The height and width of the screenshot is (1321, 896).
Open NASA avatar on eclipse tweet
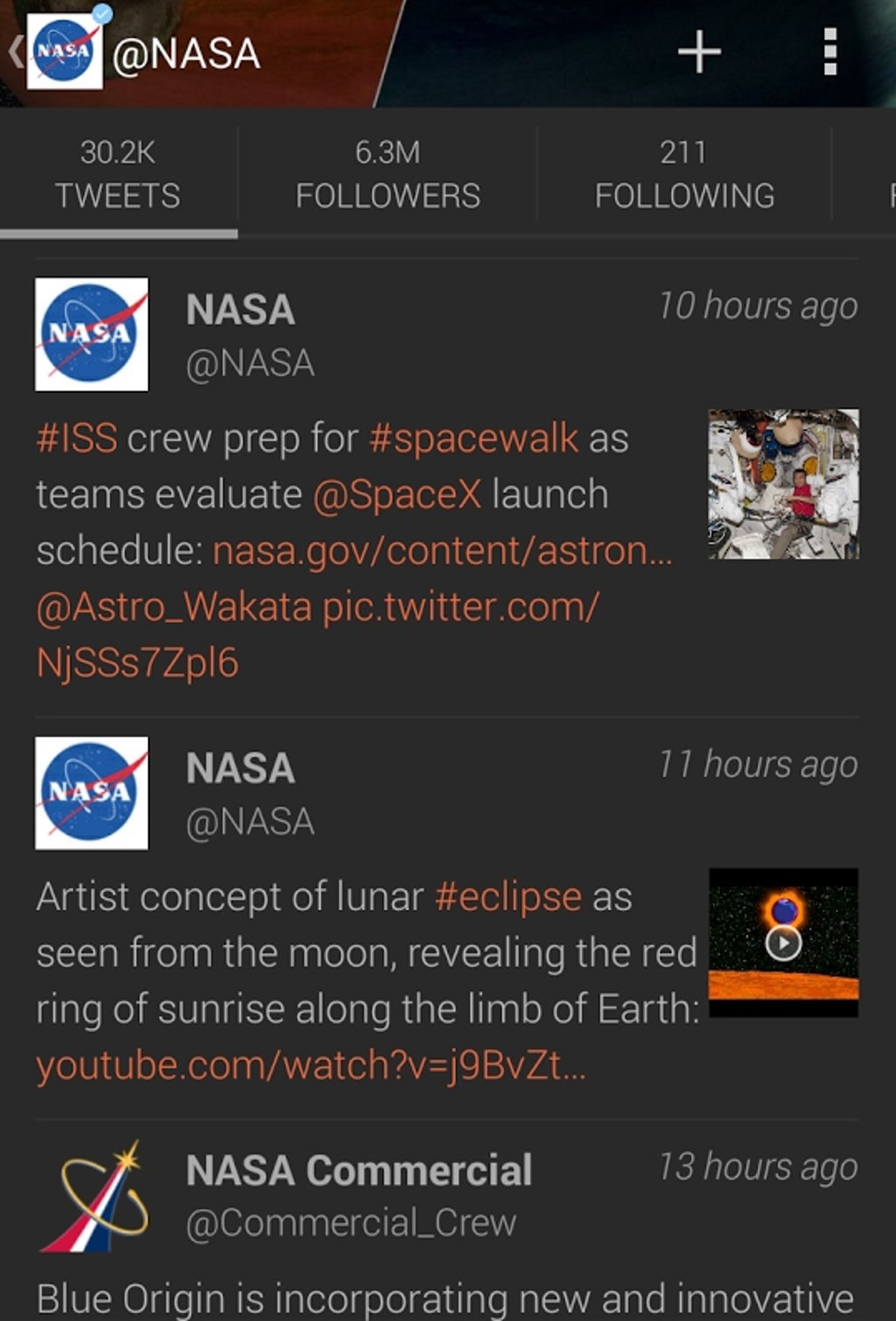click(91, 793)
